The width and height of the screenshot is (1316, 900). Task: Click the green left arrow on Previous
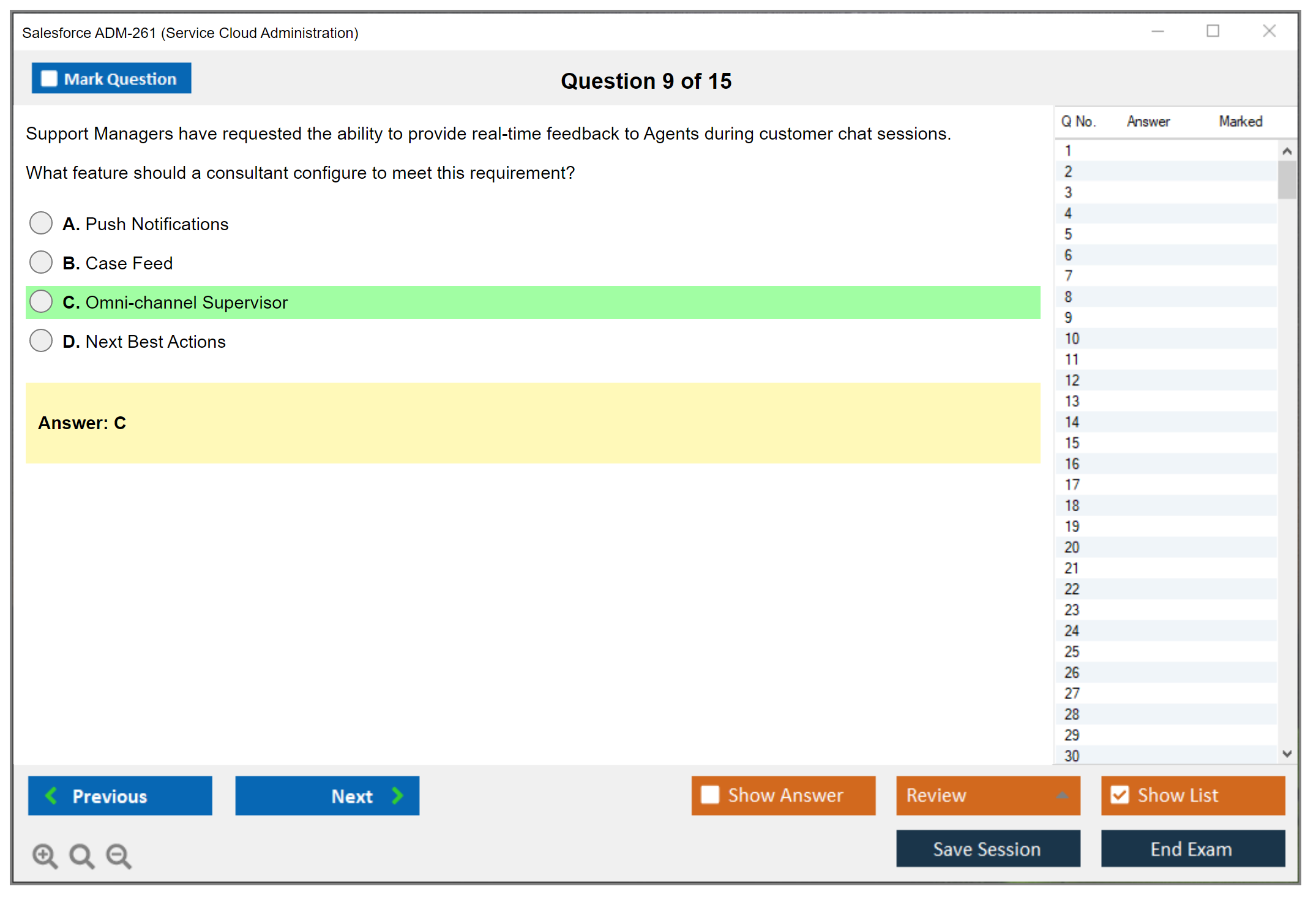[x=51, y=795]
